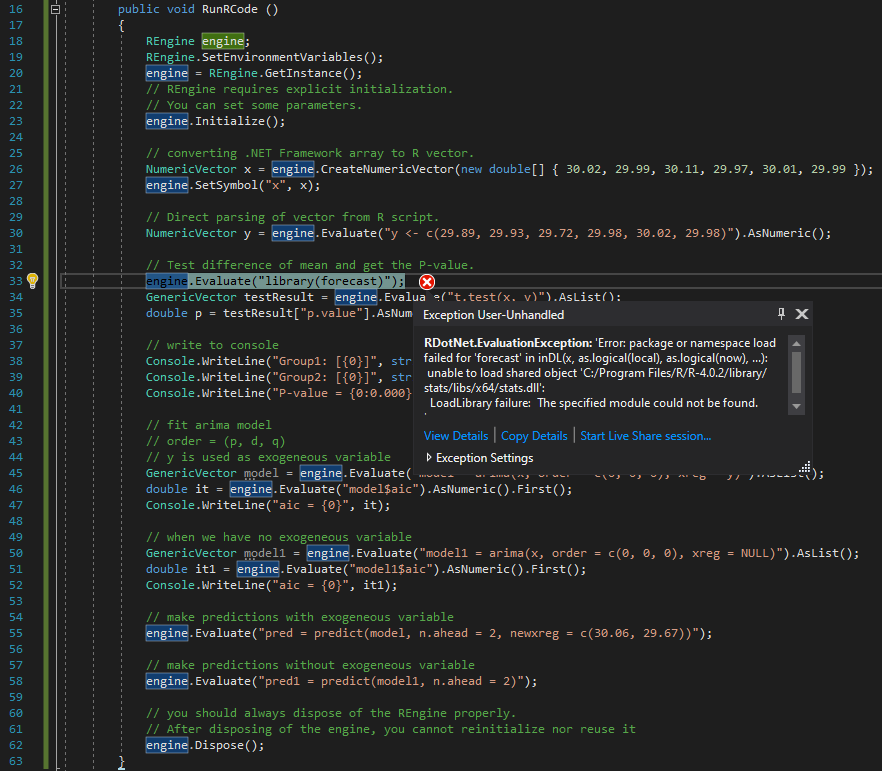Screen dimensions: 882x771
Task: Click the scrollbar up arrow in exception message
Action: pos(797,344)
